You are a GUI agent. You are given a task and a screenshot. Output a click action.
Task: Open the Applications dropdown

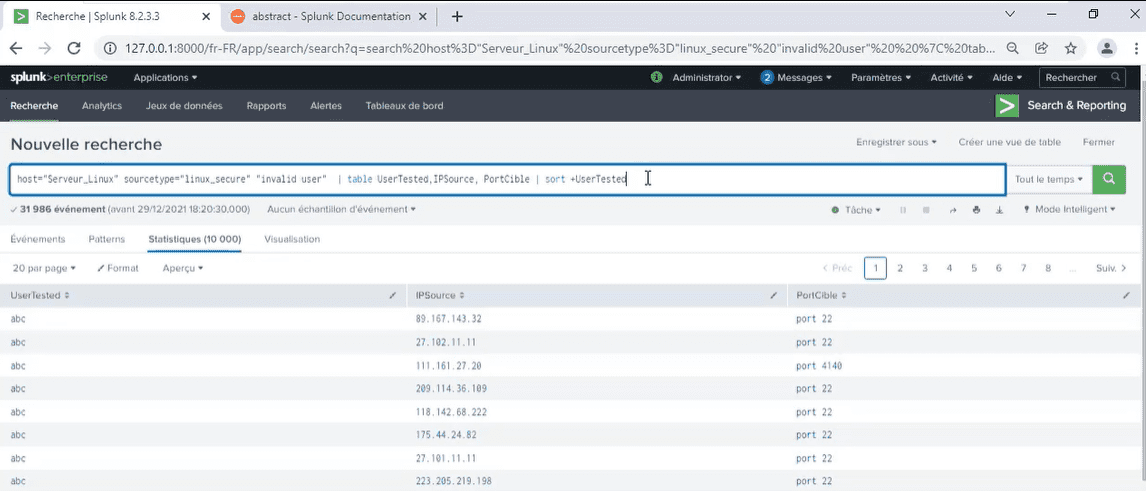click(165, 77)
